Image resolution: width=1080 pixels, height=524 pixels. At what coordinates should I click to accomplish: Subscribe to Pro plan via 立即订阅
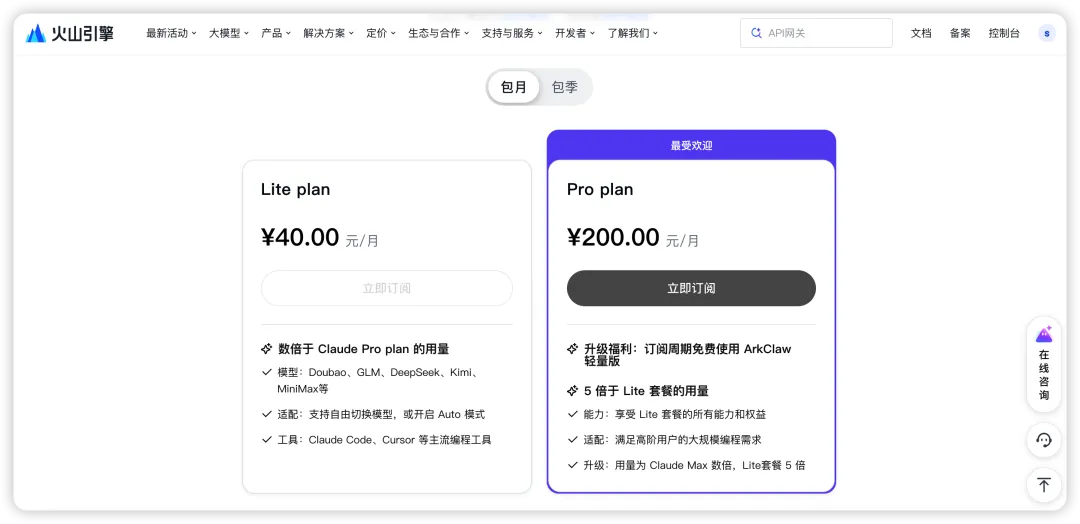691,288
